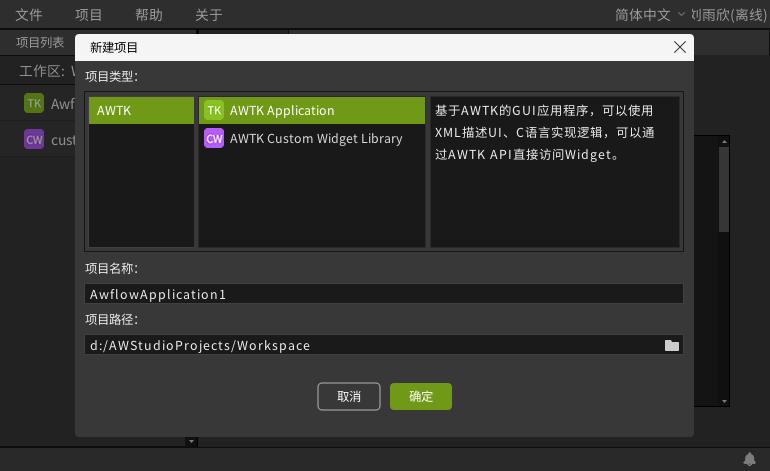Screen dimensions: 770x471
Task: Open notifications with the bell icon
Action: (749, 459)
